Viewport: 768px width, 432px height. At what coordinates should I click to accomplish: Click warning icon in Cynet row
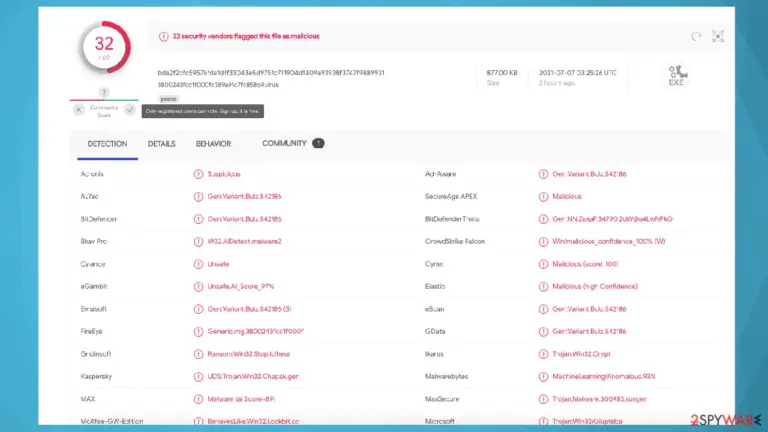click(x=543, y=264)
